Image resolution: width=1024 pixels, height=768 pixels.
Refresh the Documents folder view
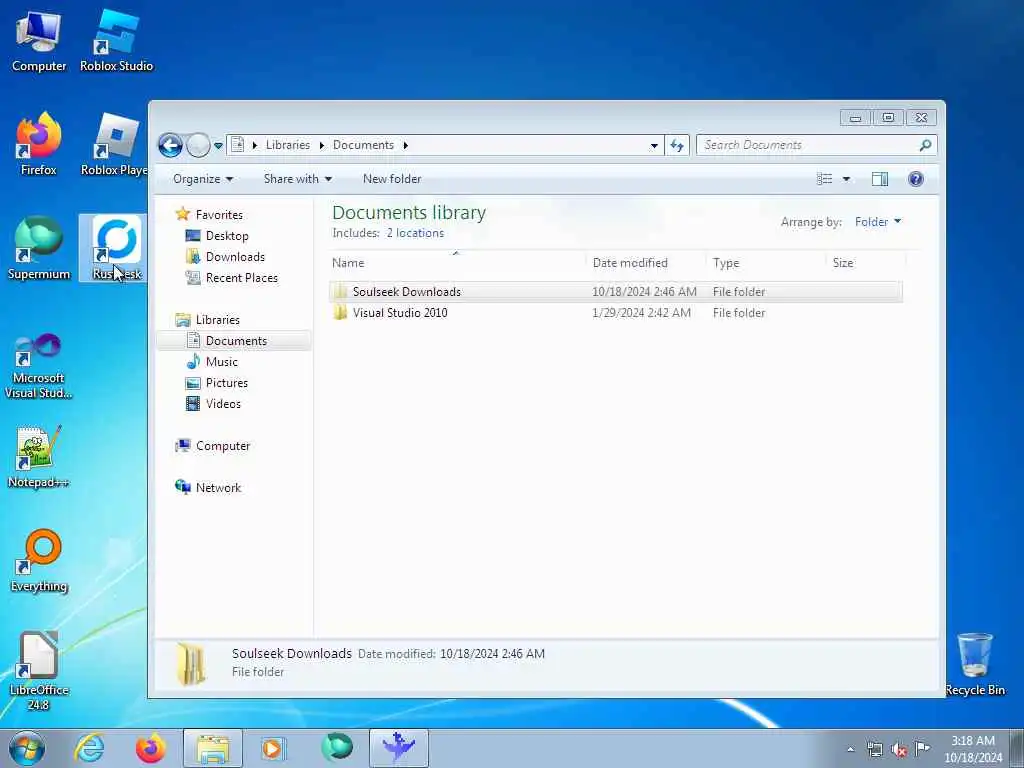[677, 145]
